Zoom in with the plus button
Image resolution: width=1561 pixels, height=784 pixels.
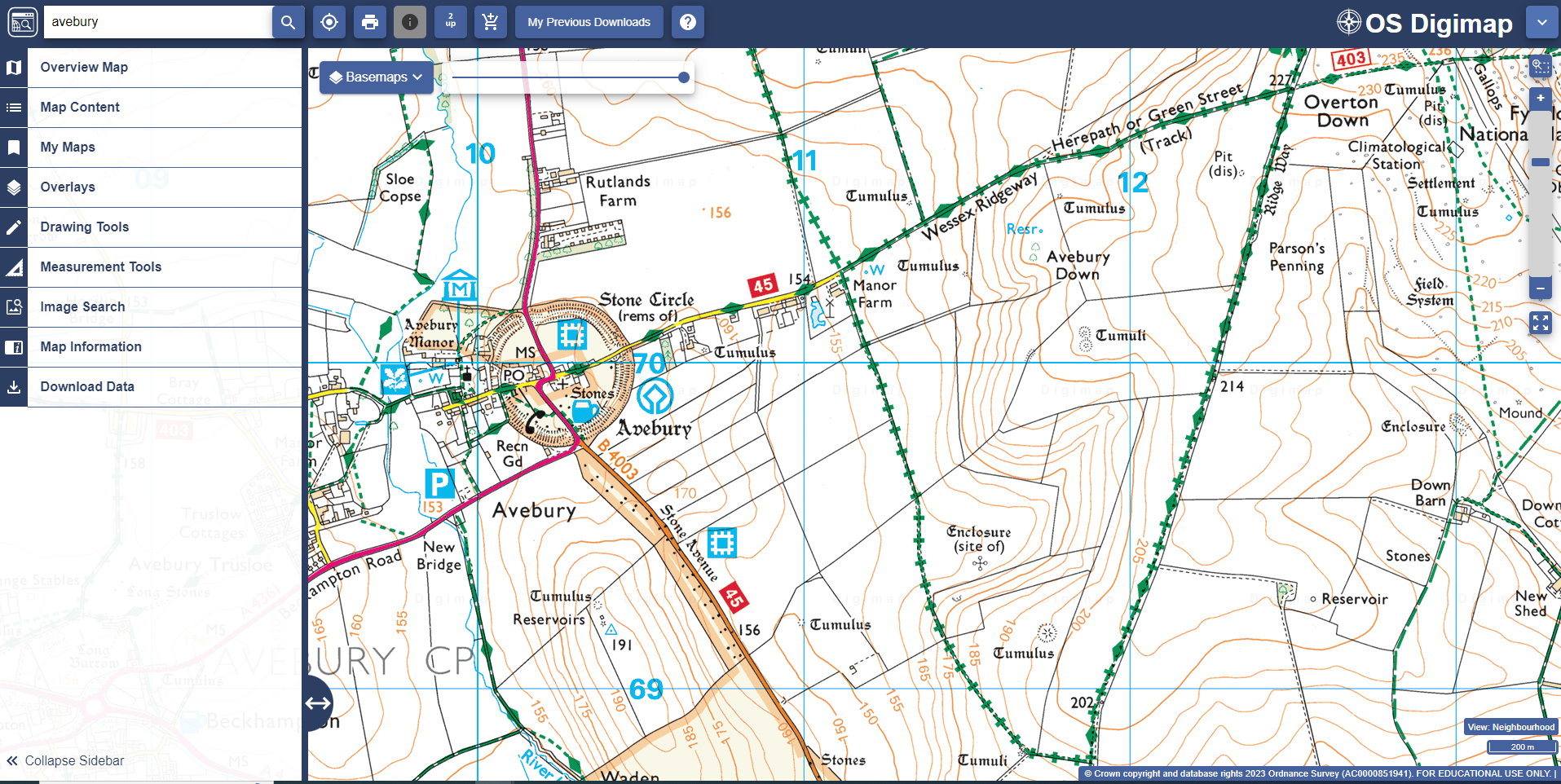coord(1540,99)
